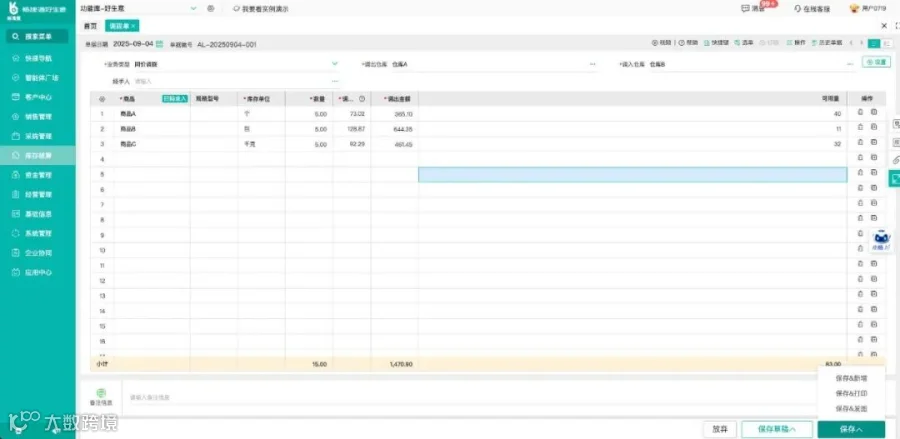Choose 保存&打印 from the save menu
Image resolution: width=900 pixels, height=439 pixels.
851,394
